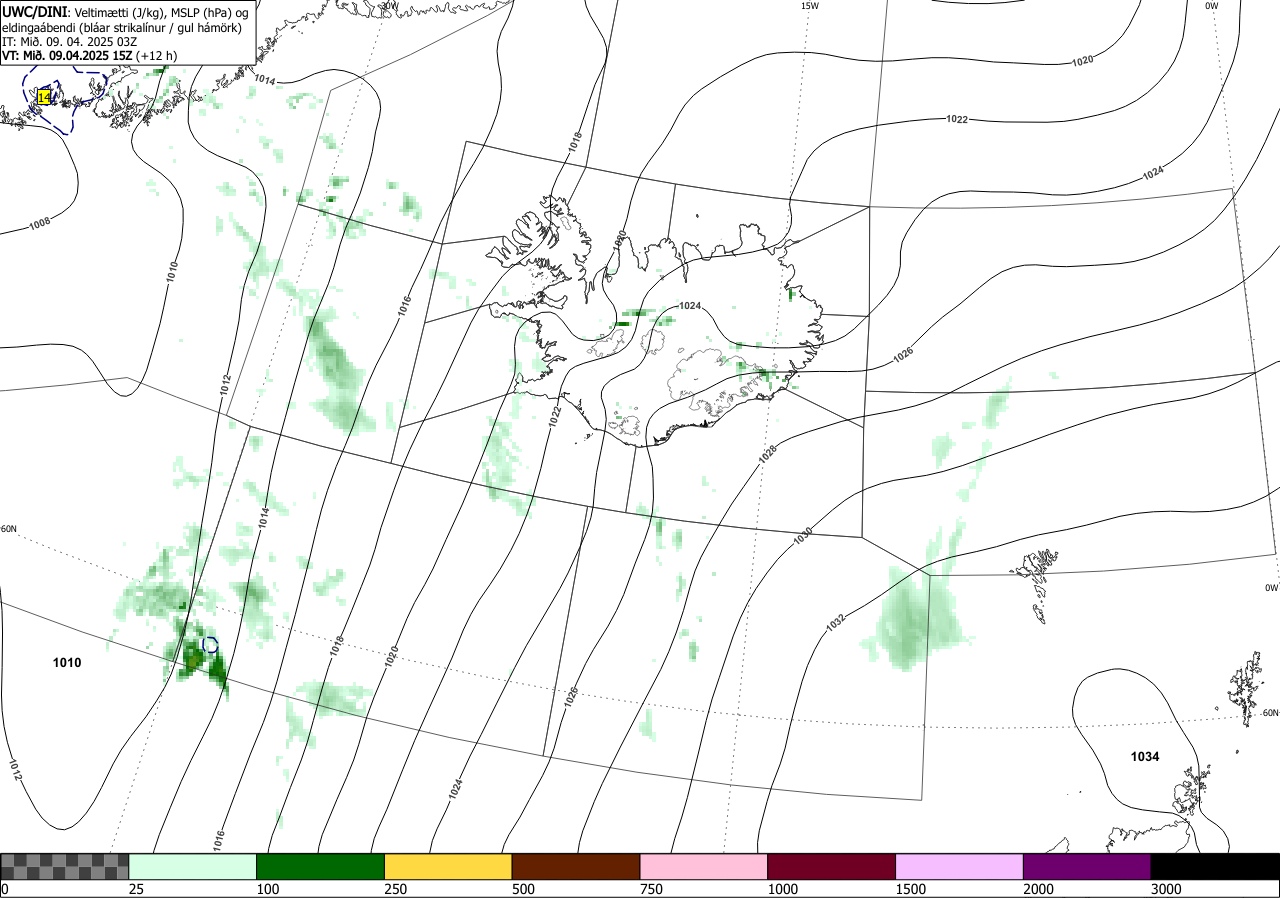Click the "UWC/DINI" title text

click(35, 11)
